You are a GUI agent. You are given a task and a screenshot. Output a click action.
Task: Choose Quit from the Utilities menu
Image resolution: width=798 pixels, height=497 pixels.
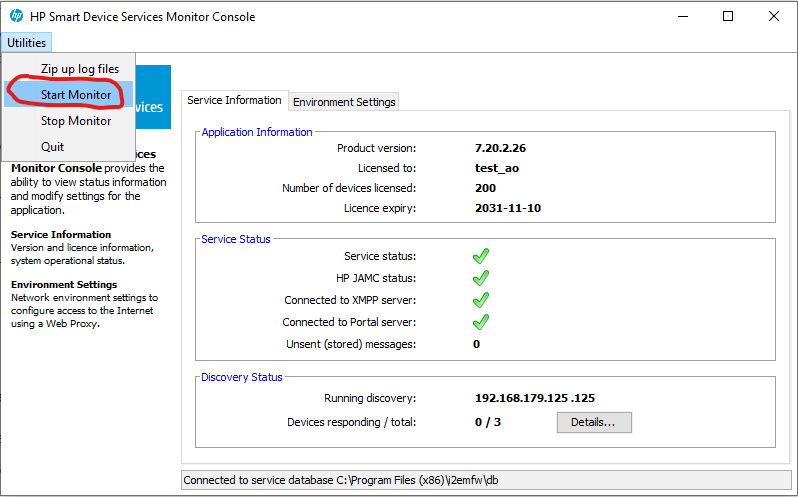click(52, 147)
